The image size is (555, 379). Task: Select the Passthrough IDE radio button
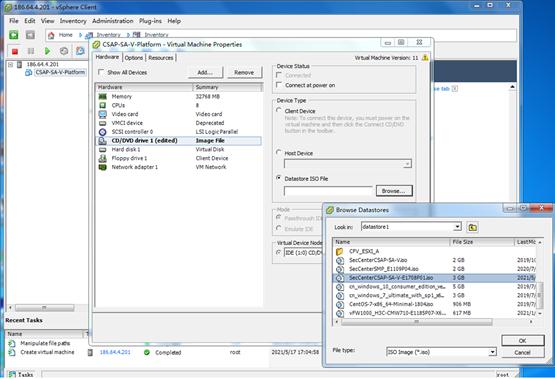click(279, 218)
